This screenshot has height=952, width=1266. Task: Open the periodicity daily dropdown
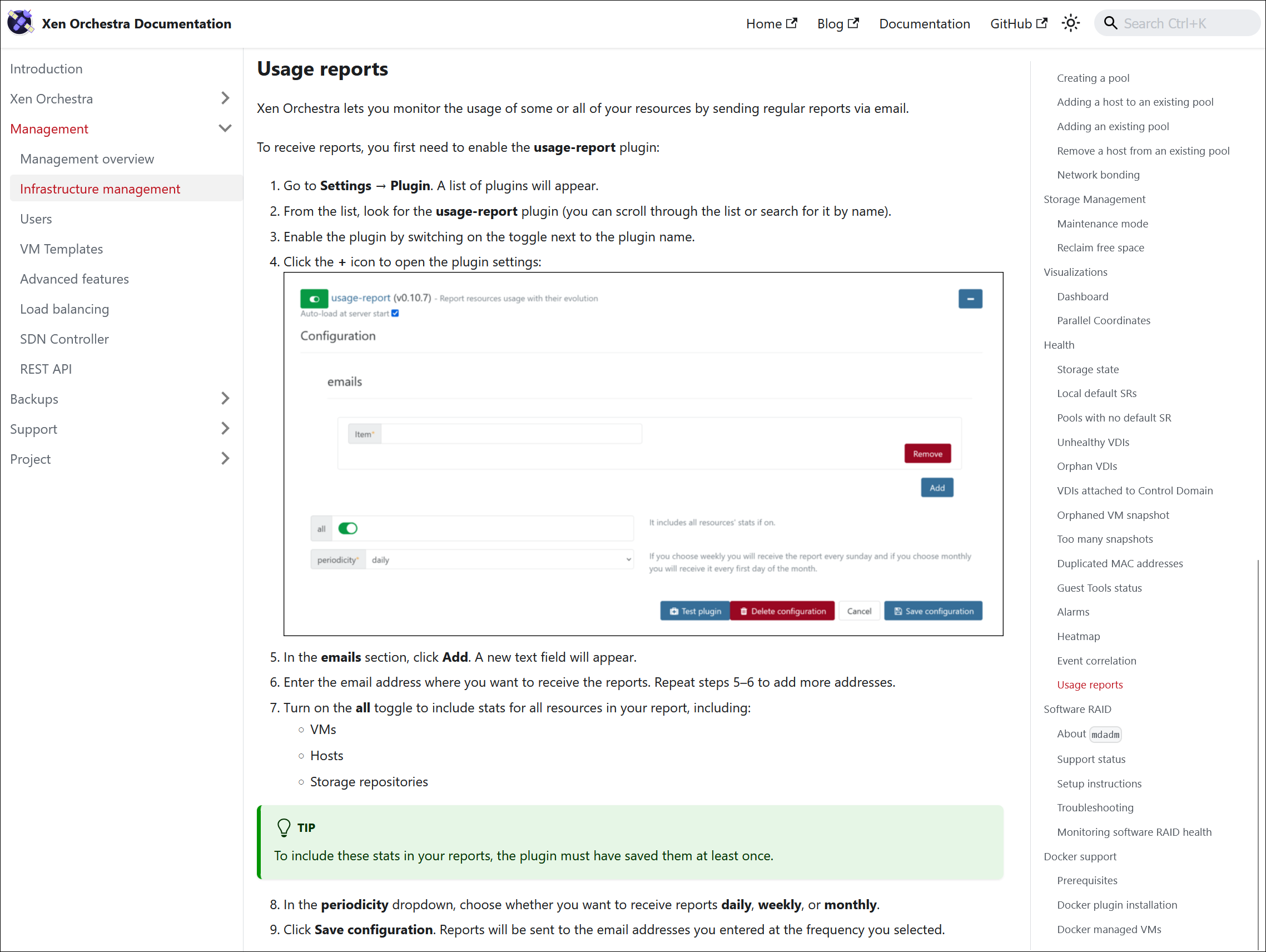pos(500,559)
